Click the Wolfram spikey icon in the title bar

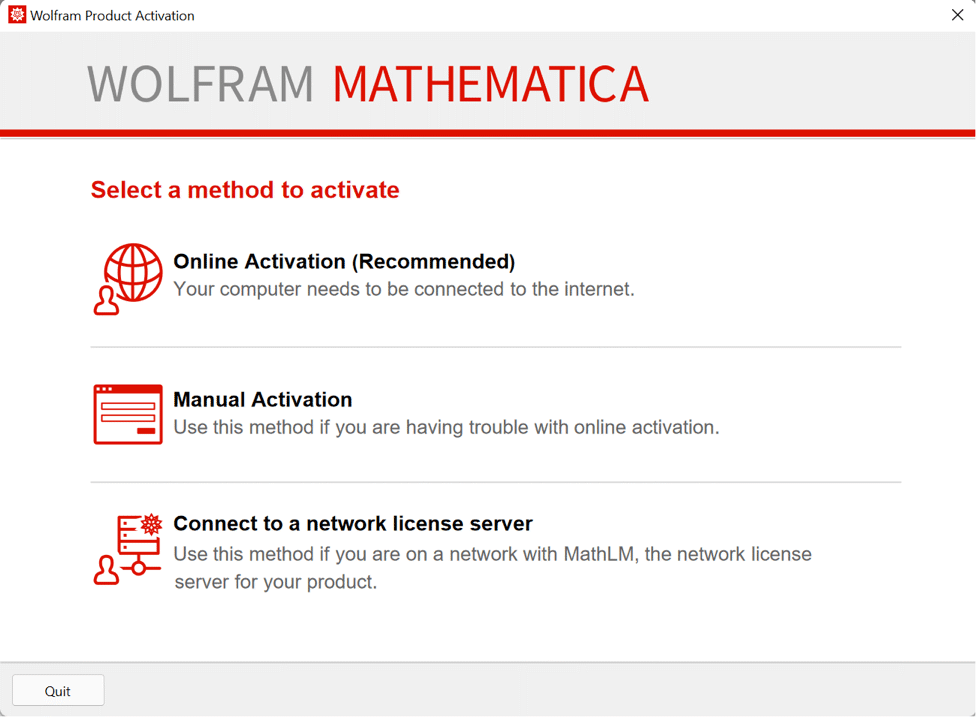click(x=15, y=15)
